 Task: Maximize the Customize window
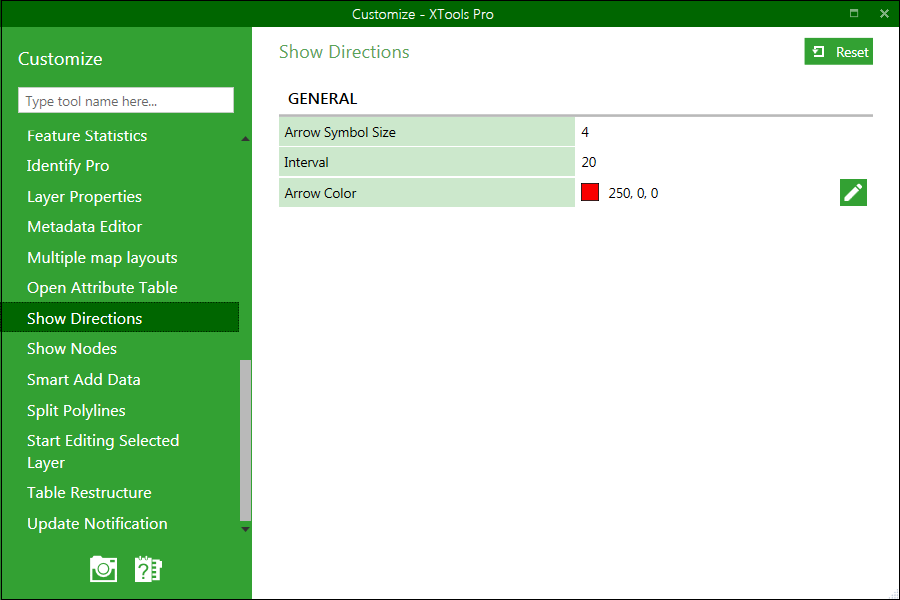[x=854, y=13]
